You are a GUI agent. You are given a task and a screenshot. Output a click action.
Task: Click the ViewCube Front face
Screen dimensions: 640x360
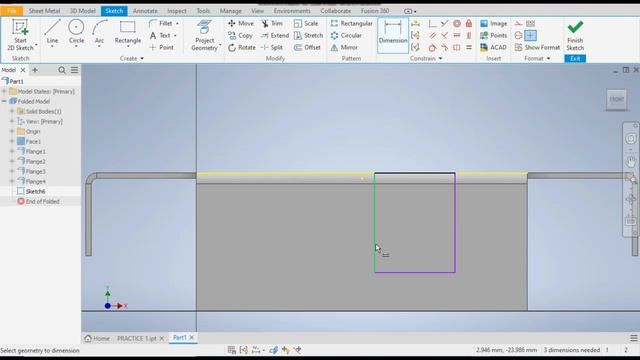[616, 99]
